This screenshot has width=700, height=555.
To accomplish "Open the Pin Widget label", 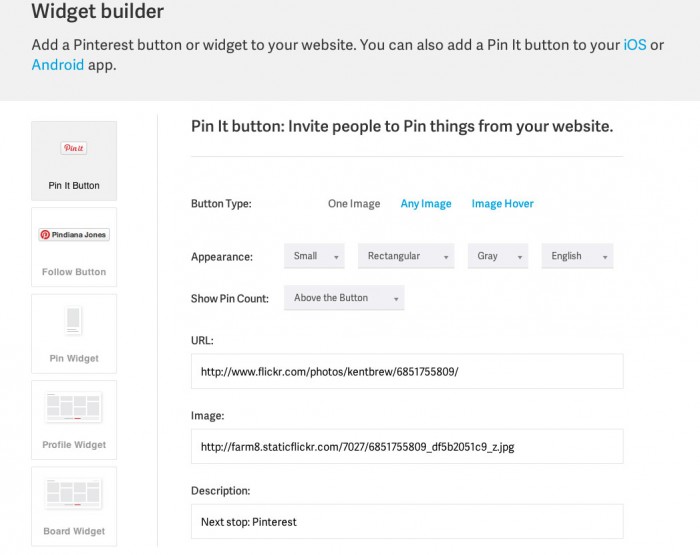I will (74, 358).
